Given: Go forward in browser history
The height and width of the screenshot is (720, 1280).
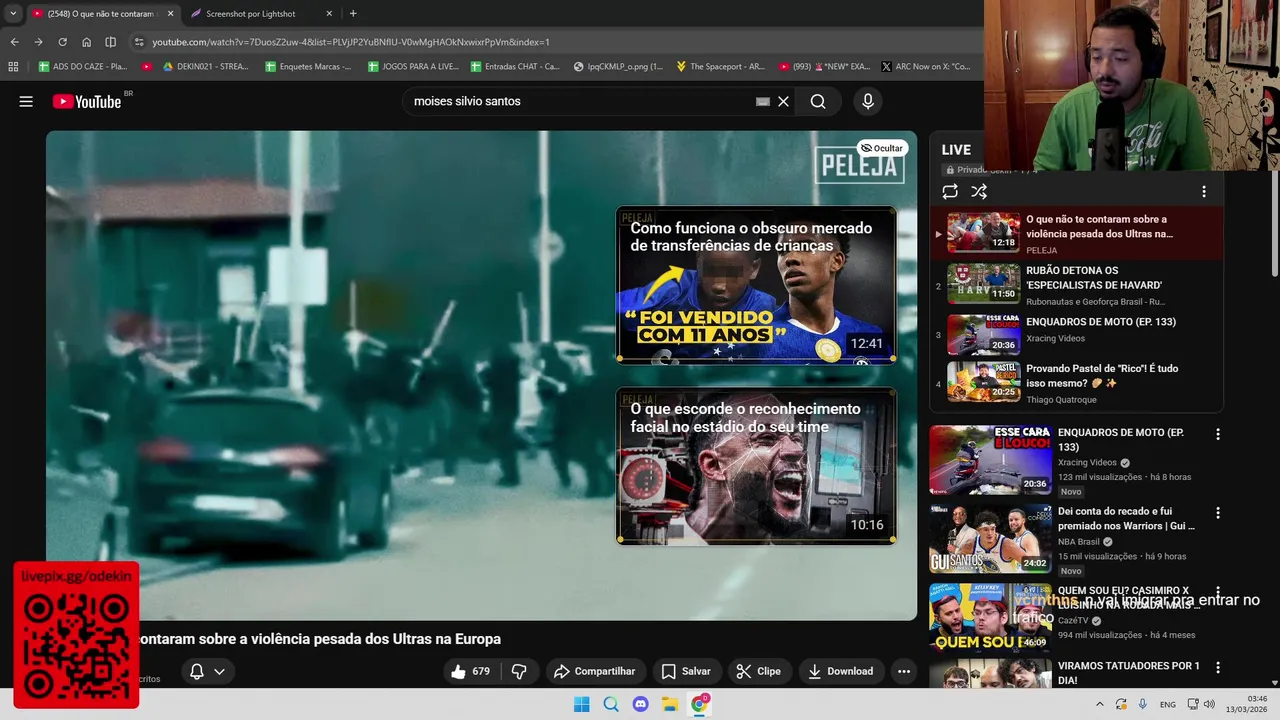Looking at the screenshot, I should [x=38, y=42].
